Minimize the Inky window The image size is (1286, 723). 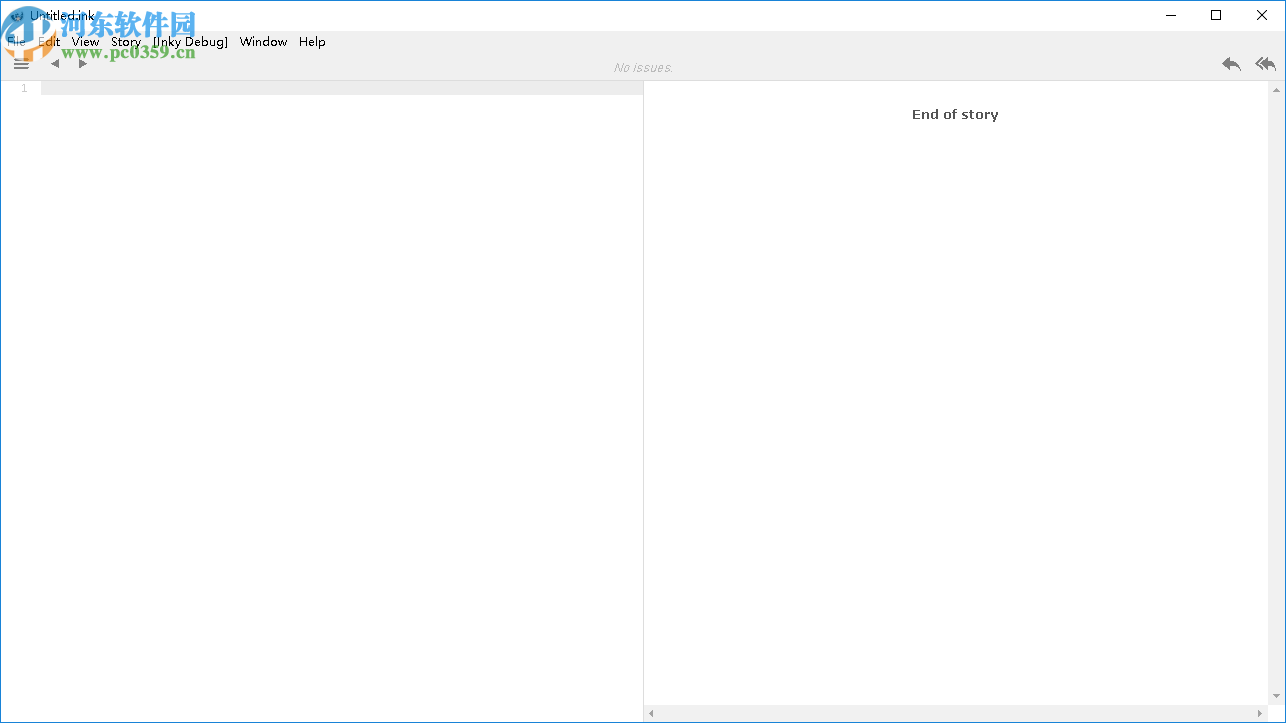pos(1170,15)
